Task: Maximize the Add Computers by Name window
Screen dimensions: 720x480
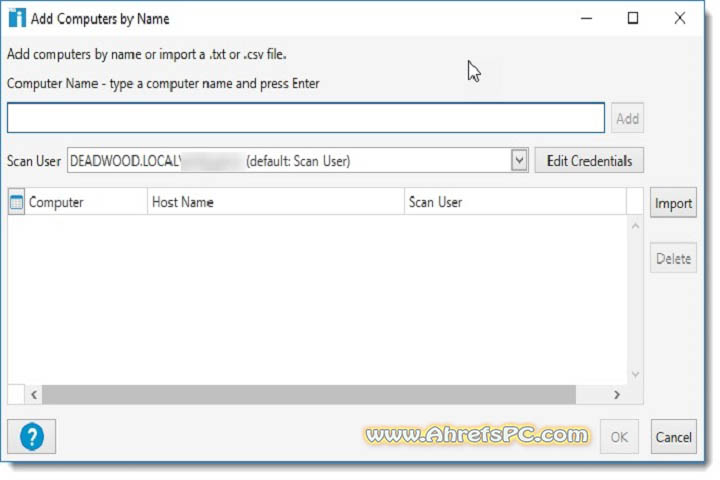Action: [x=633, y=18]
